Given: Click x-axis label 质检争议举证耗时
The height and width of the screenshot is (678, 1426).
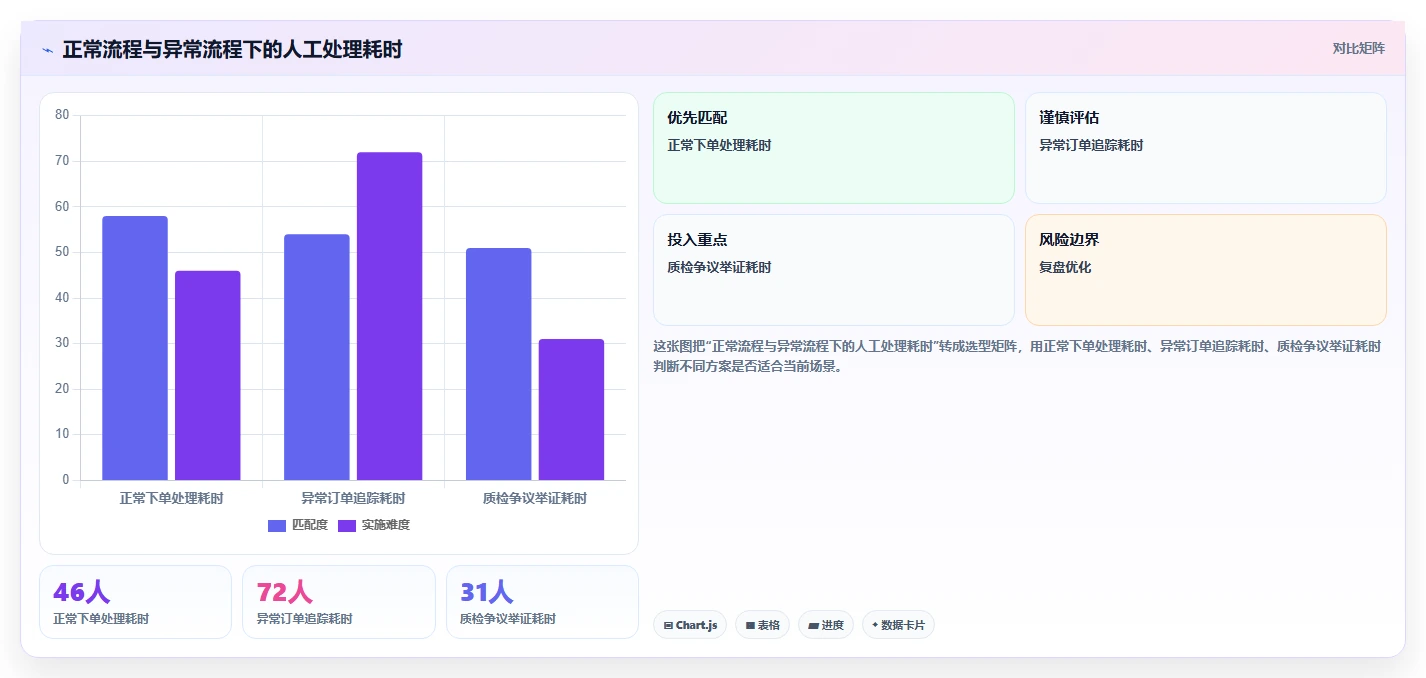Looking at the screenshot, I should click(535, 498).
